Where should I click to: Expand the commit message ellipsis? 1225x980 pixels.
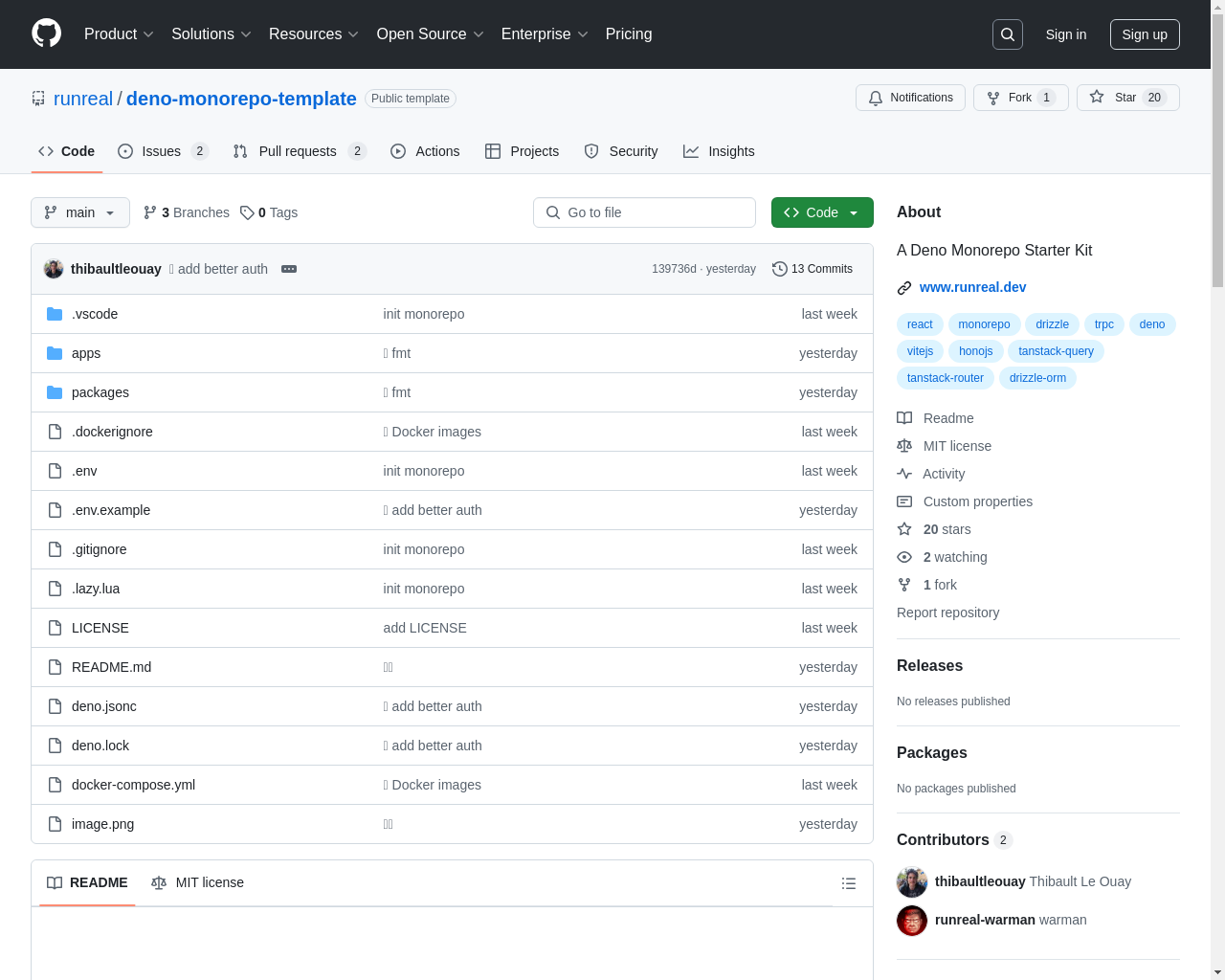289,269
